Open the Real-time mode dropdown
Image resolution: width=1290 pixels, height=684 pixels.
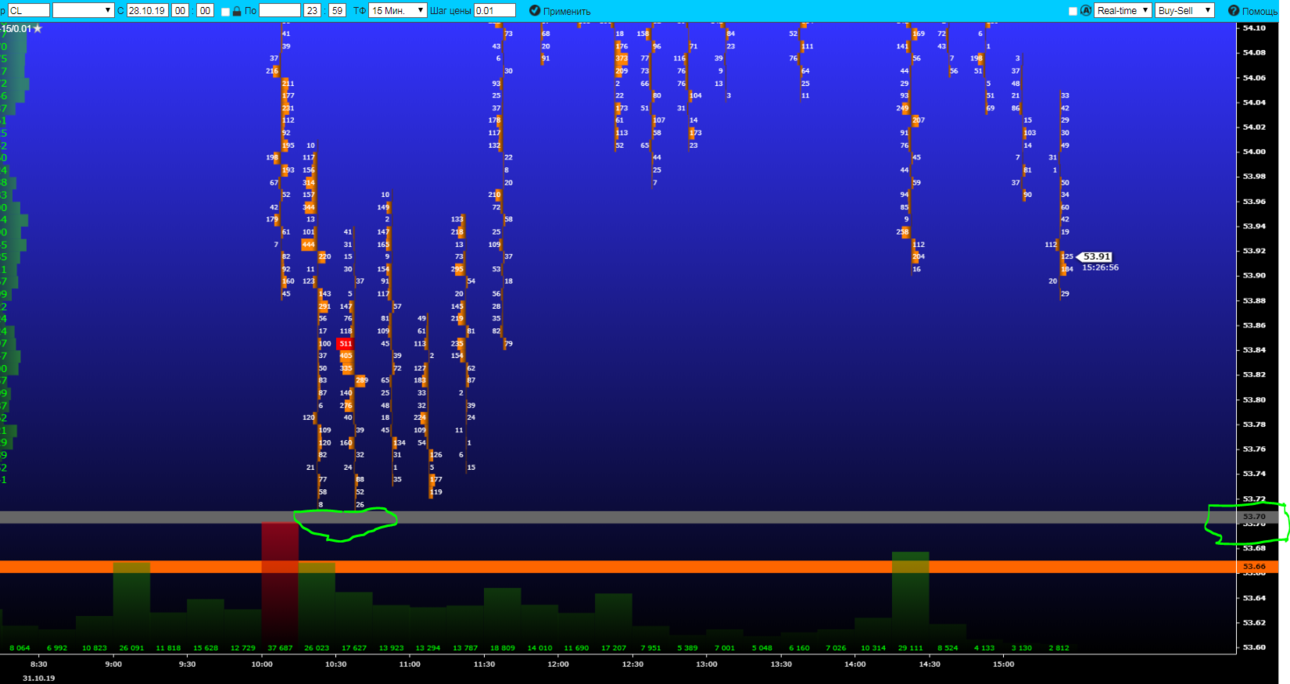tap(1121, 10)
